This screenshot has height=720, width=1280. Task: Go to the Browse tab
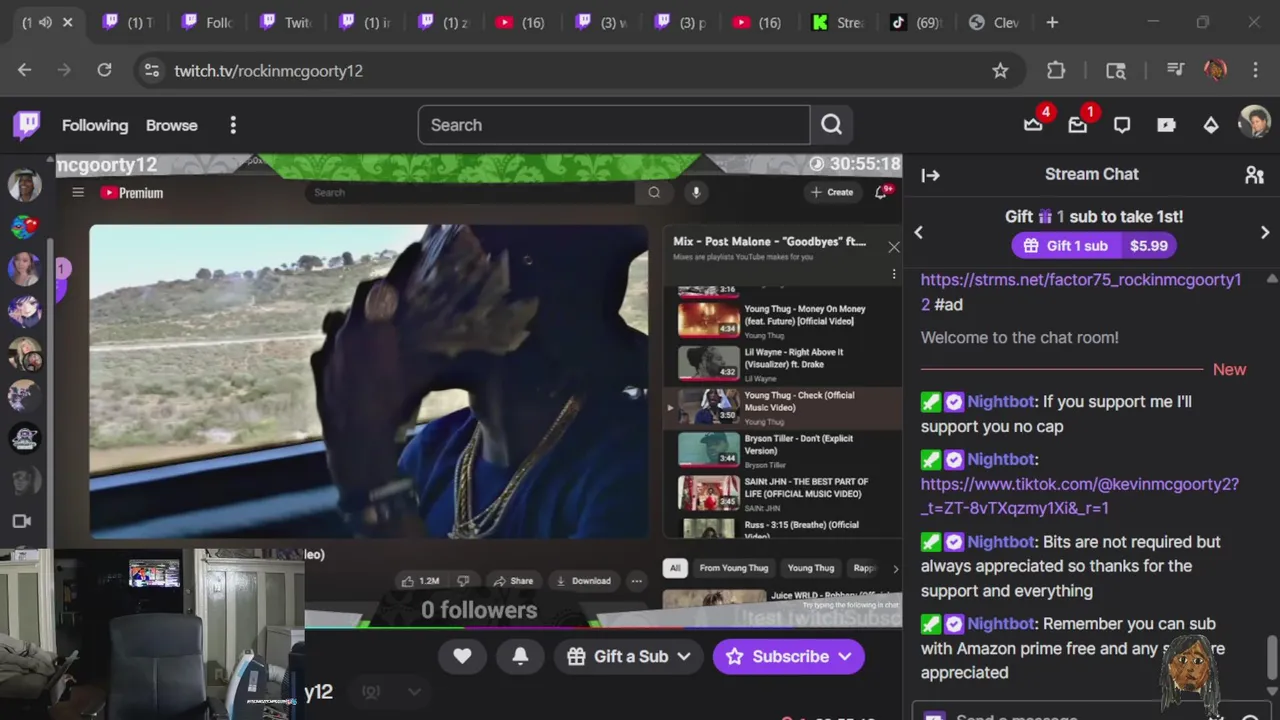click(172, 125)
